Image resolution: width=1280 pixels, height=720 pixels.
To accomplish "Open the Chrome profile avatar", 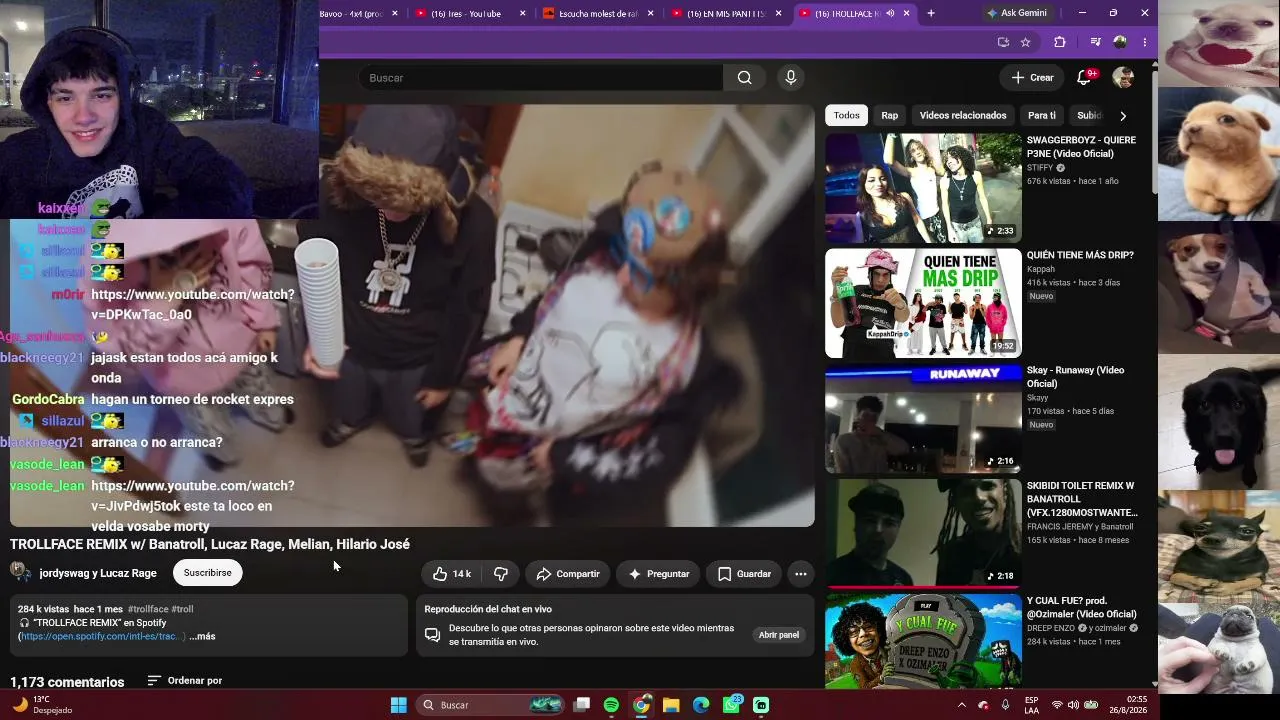I will [x=1120, y=42].
